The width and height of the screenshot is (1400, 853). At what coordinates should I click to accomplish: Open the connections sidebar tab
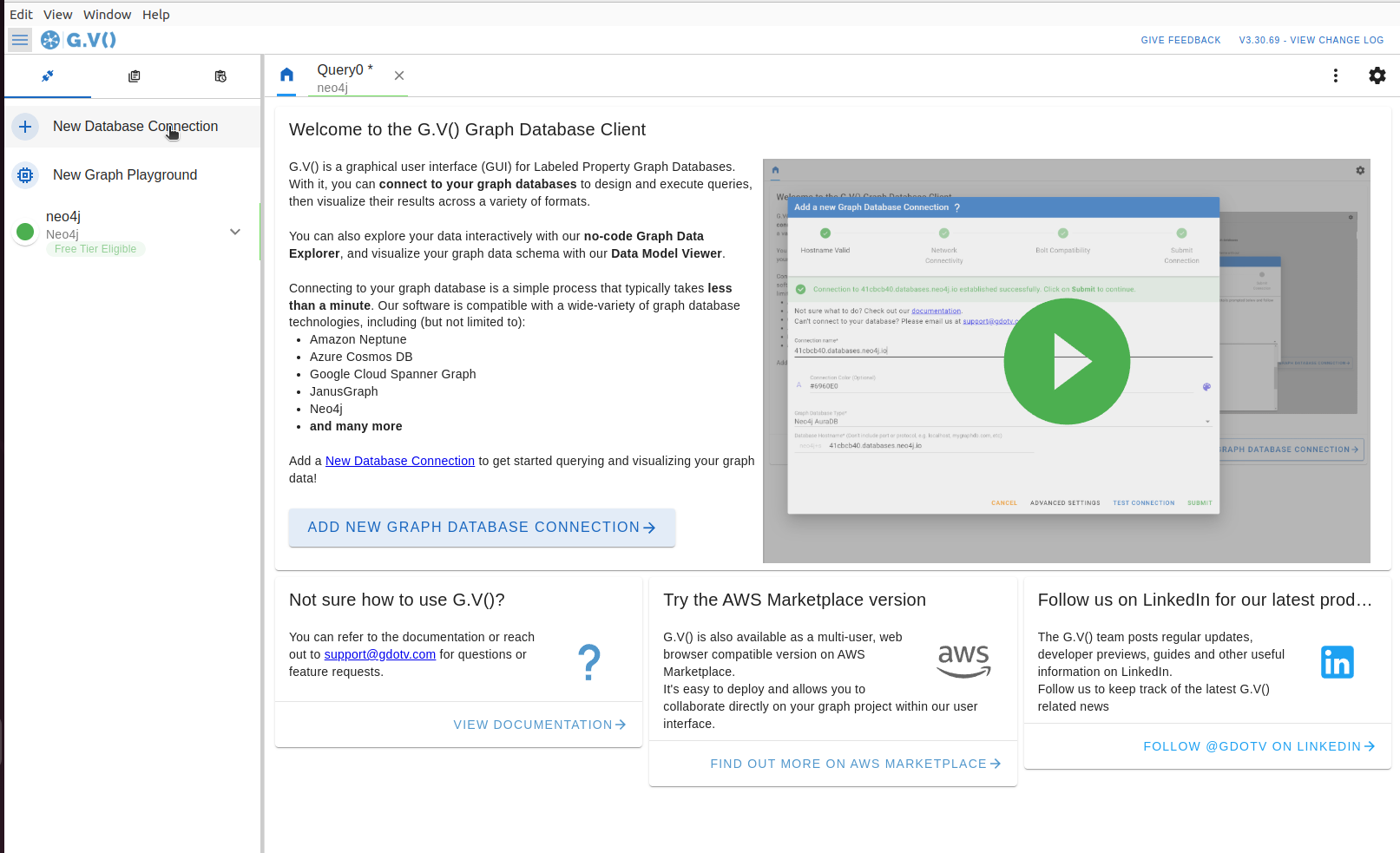(x=48, y=76)
